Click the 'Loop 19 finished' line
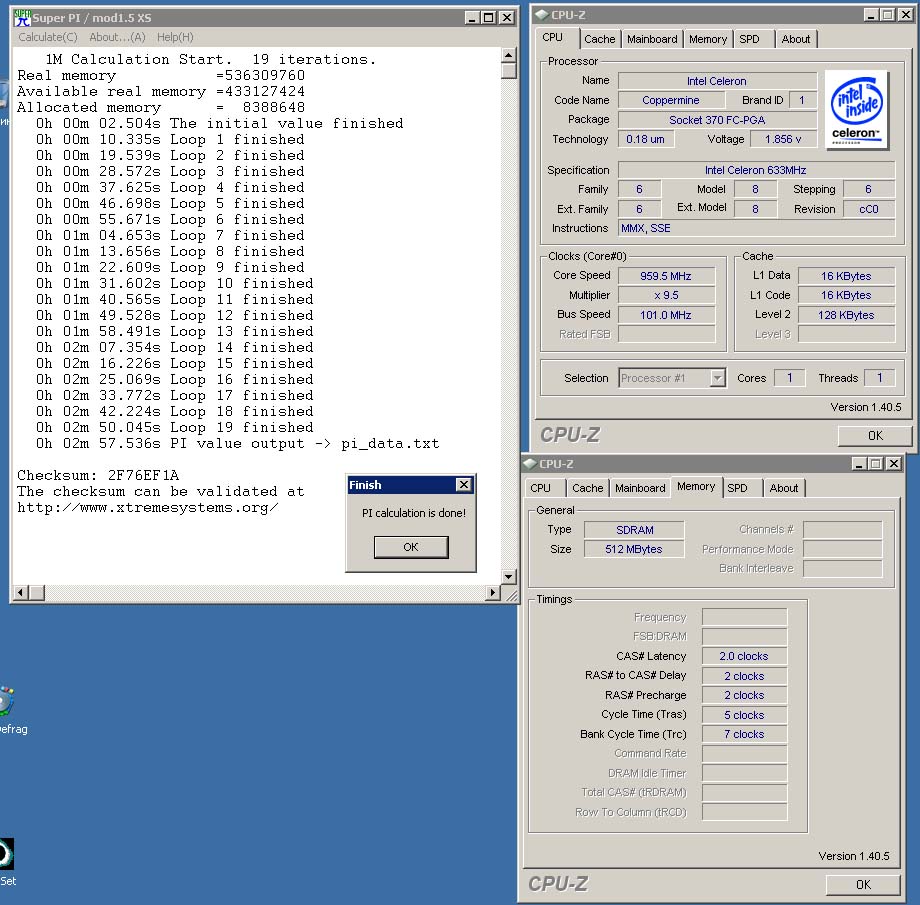Viewport: 920px width, 905px height. point(175,427)
